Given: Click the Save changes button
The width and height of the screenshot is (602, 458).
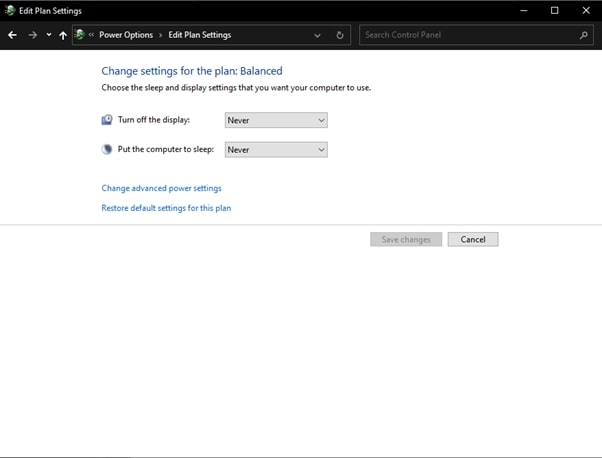Looking at the screenshot, I should click(406, 240).
